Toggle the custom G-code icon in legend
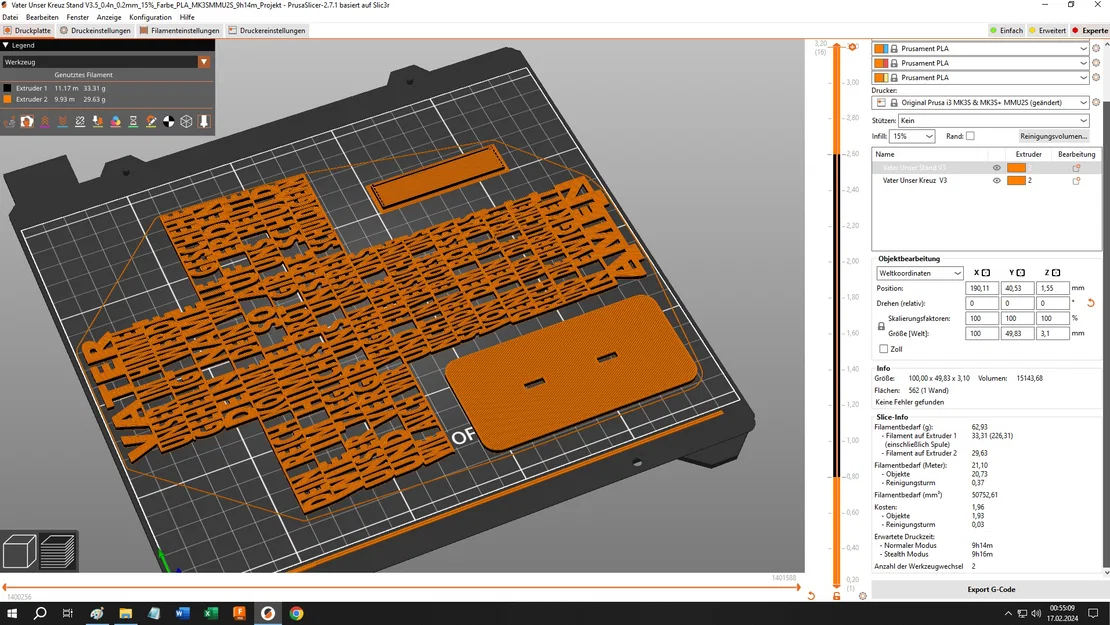 151,122
